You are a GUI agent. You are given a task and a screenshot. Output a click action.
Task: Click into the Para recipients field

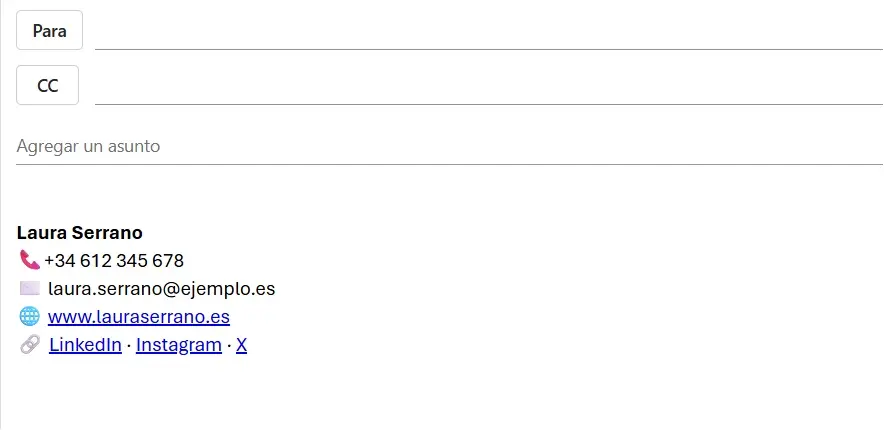tap(488, 32)
